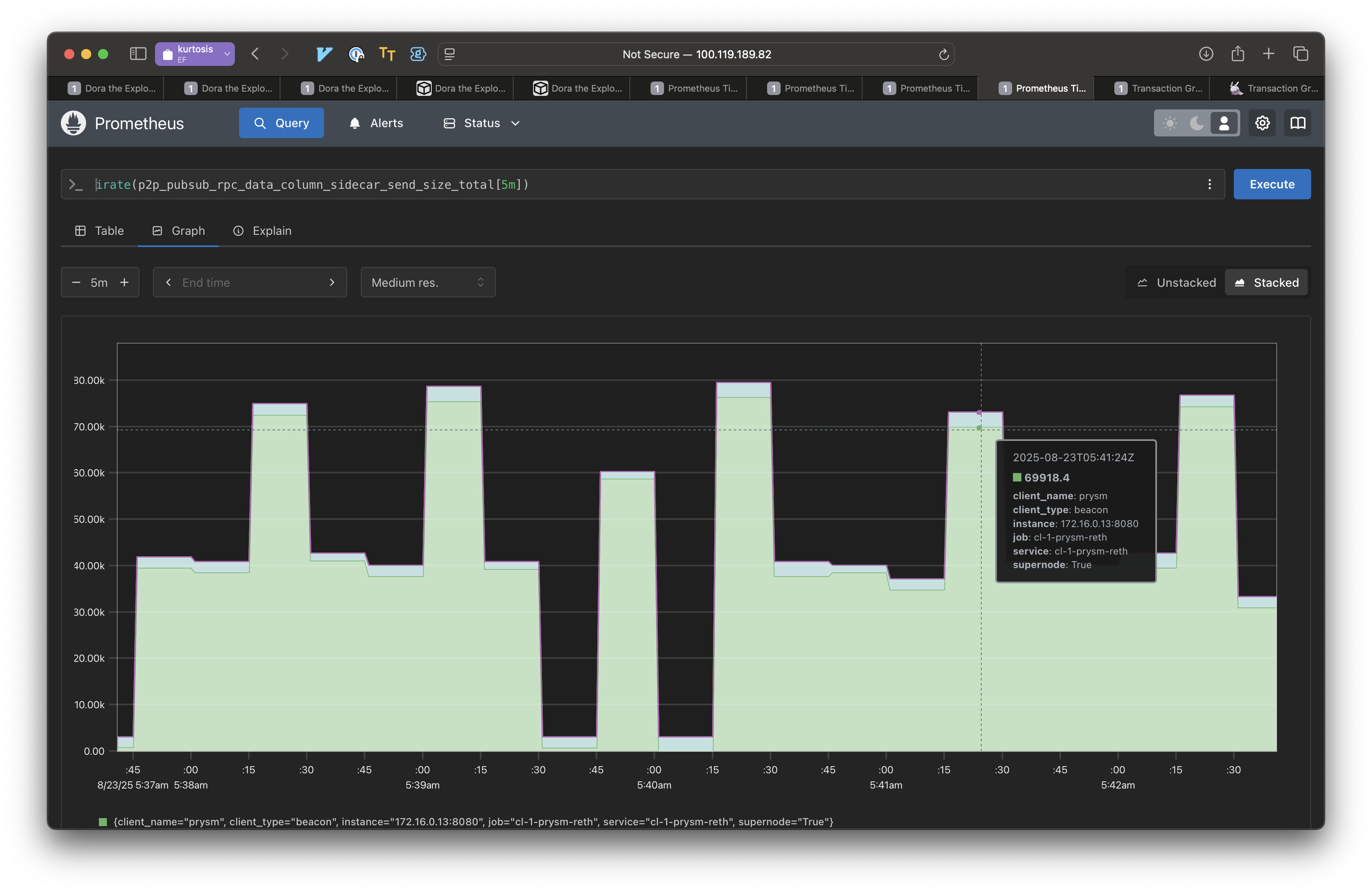This screenshot has width=1372, height=892.
Task: Show tab overview icon
Action: tap(1301, 54)
